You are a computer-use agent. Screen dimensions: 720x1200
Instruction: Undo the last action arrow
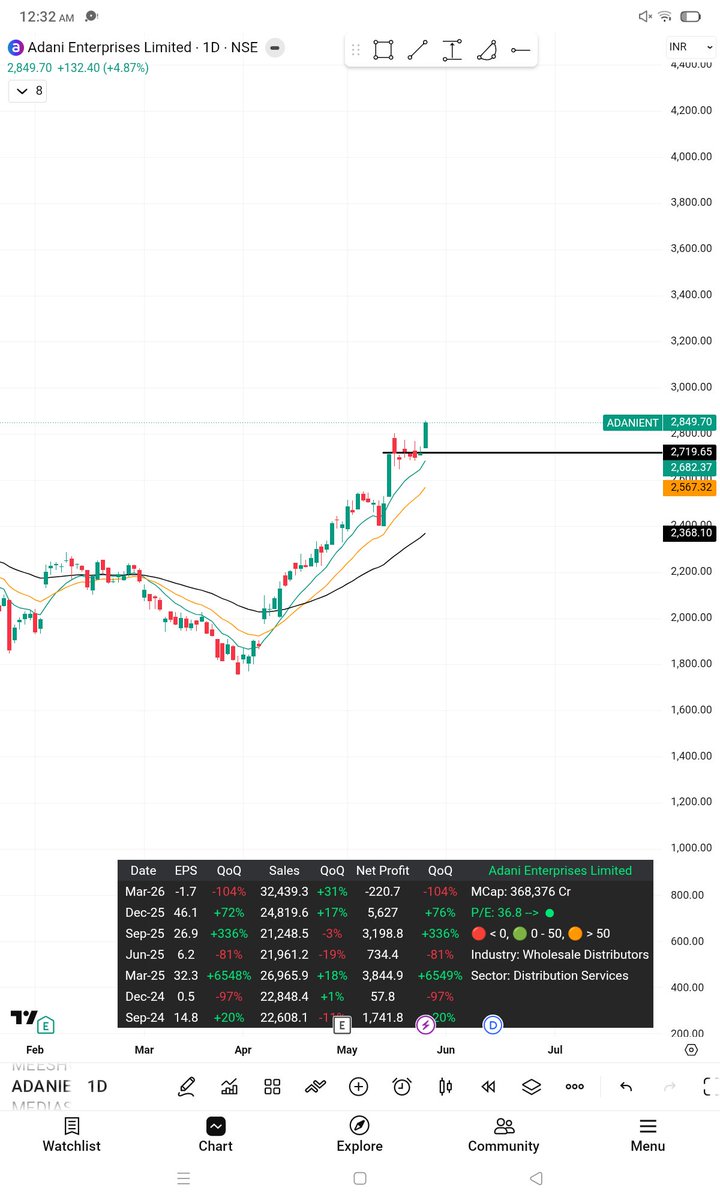626,1086
